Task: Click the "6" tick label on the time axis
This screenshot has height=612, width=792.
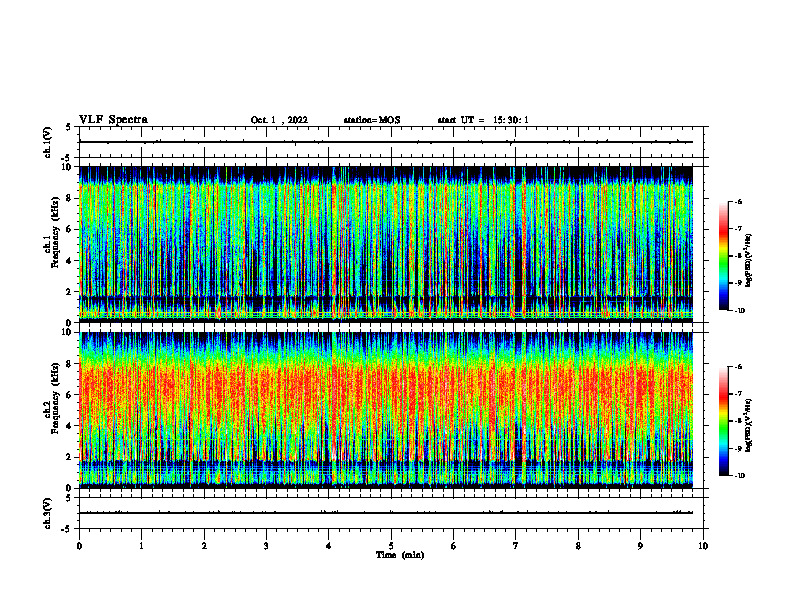Action: pos(454,546)
